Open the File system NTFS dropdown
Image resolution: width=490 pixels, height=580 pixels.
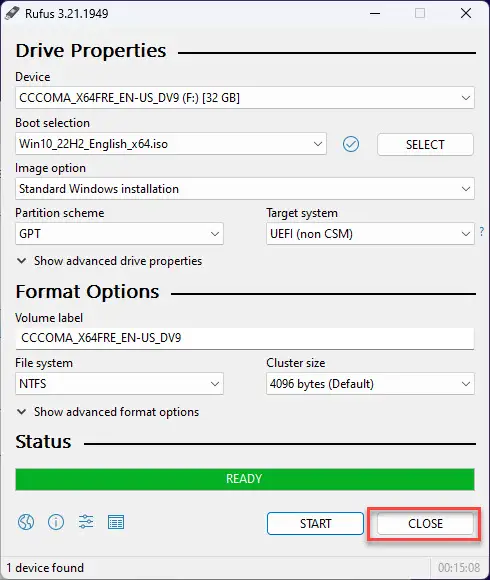pos(119,384)
